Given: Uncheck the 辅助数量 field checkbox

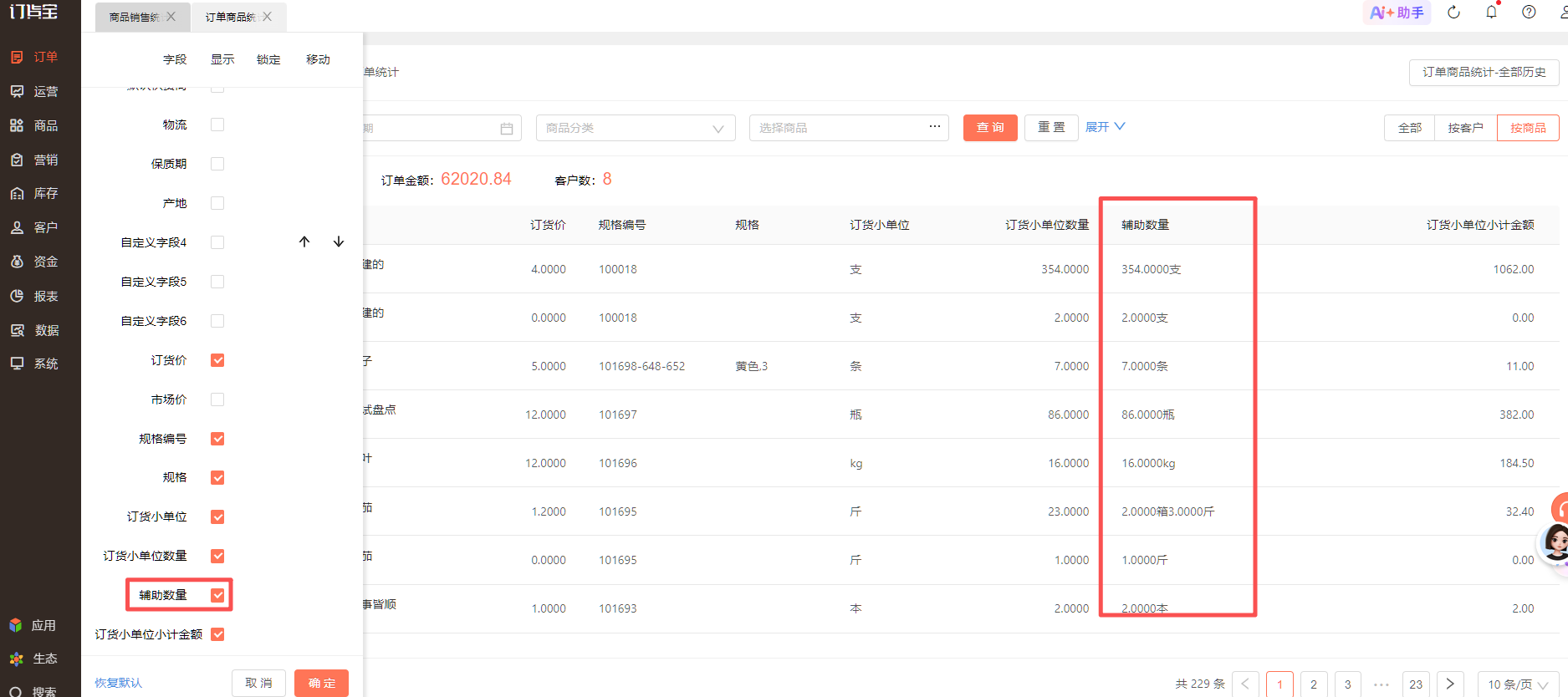Looking at the screenshot, I should coord(217,595).
